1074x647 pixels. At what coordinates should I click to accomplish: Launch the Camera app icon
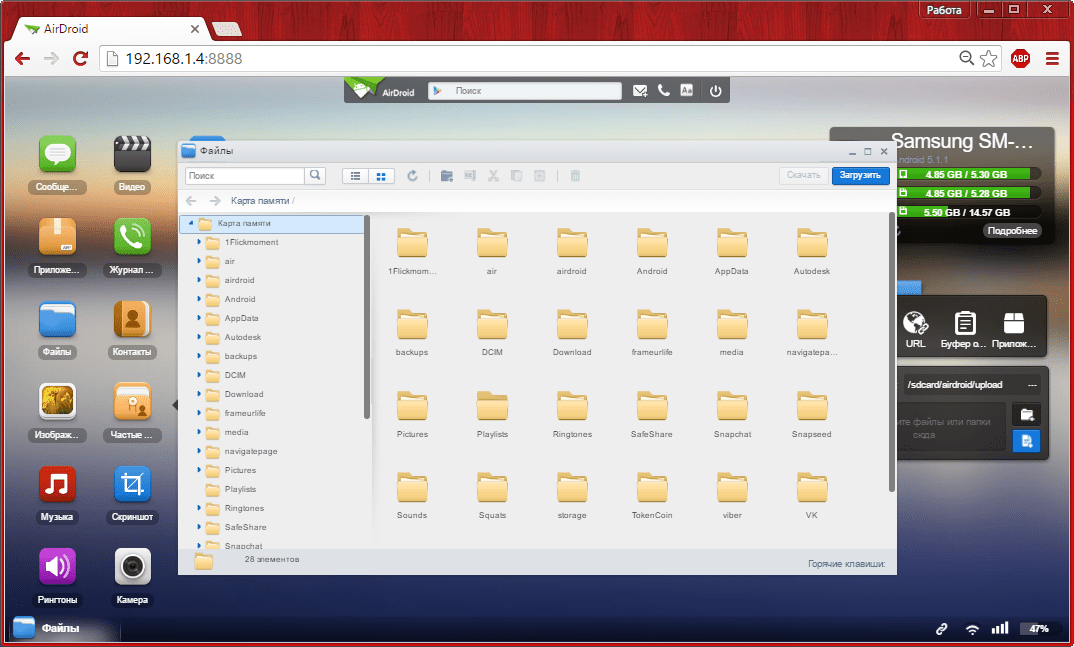(x=132, y=567)
